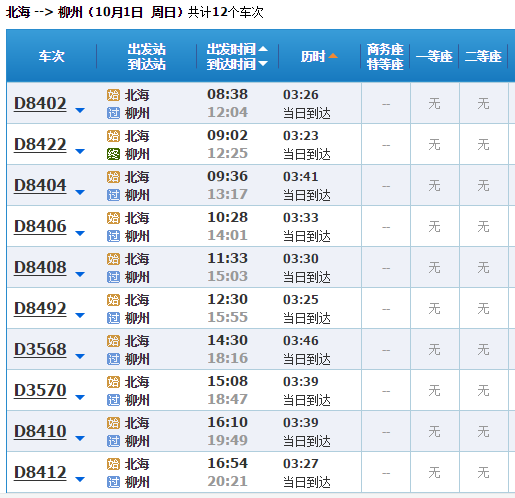Click the blue 过 pass-through icon for D8404
This screenshot has width=515, height=498.
[113, 195]
